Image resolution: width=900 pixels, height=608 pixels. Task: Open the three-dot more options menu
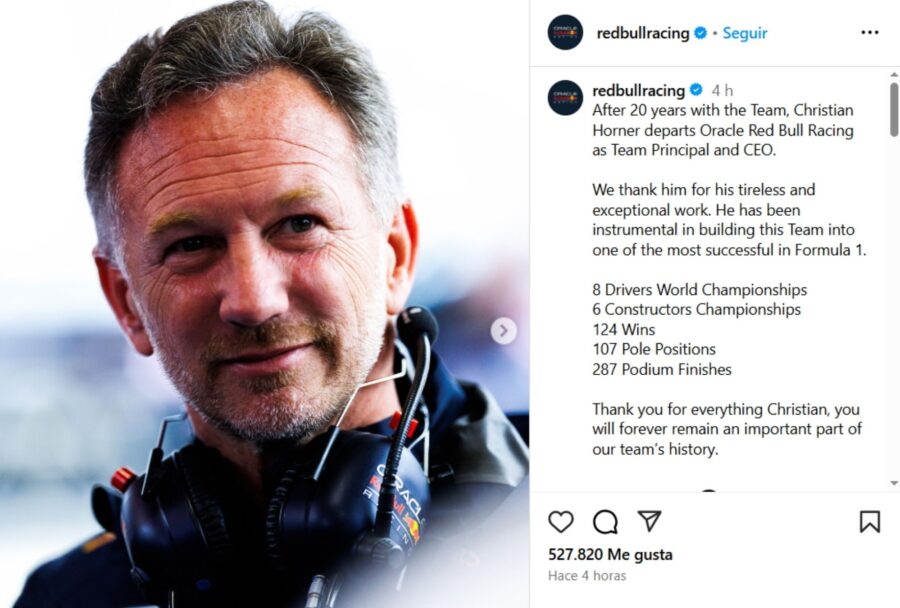tap(870, 33)
